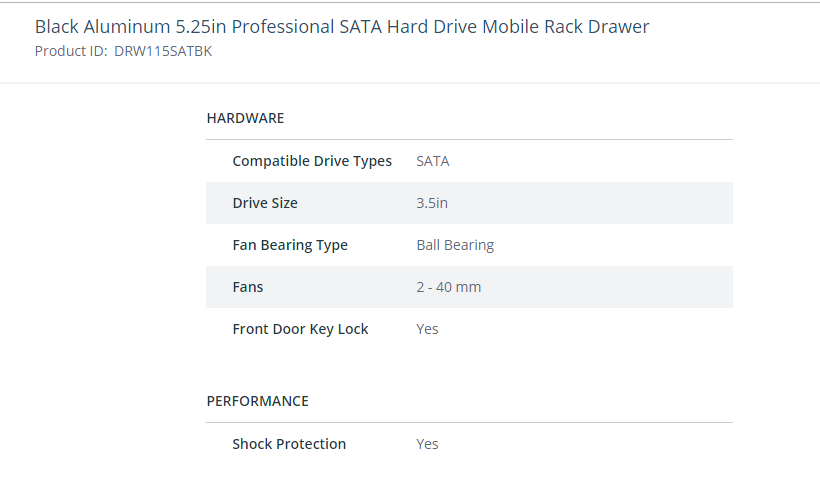
Task: Click the Compatible Drive Types label
Action: pyautogui.click(x=312, y=161)
